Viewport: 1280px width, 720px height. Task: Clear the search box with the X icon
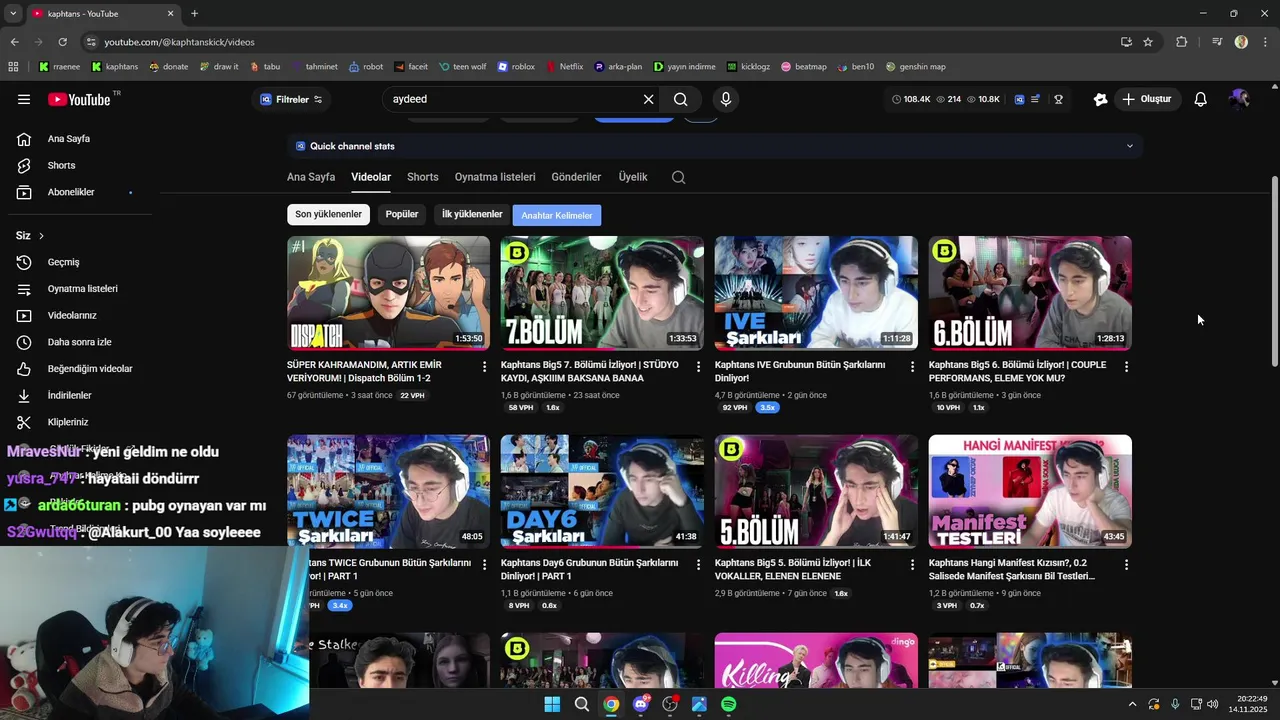tap(648, 99)
